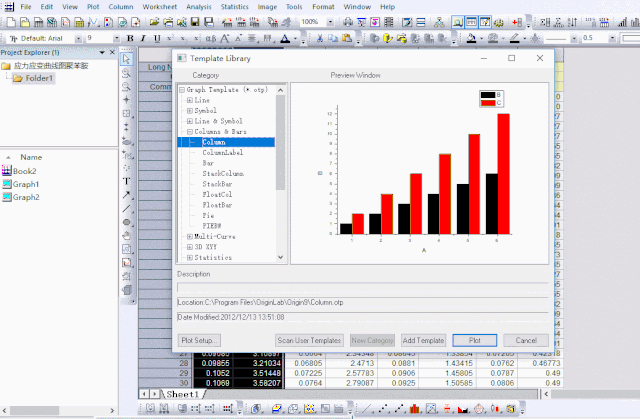
Task: Open the font name dropdown
Action: coord(78,38)
